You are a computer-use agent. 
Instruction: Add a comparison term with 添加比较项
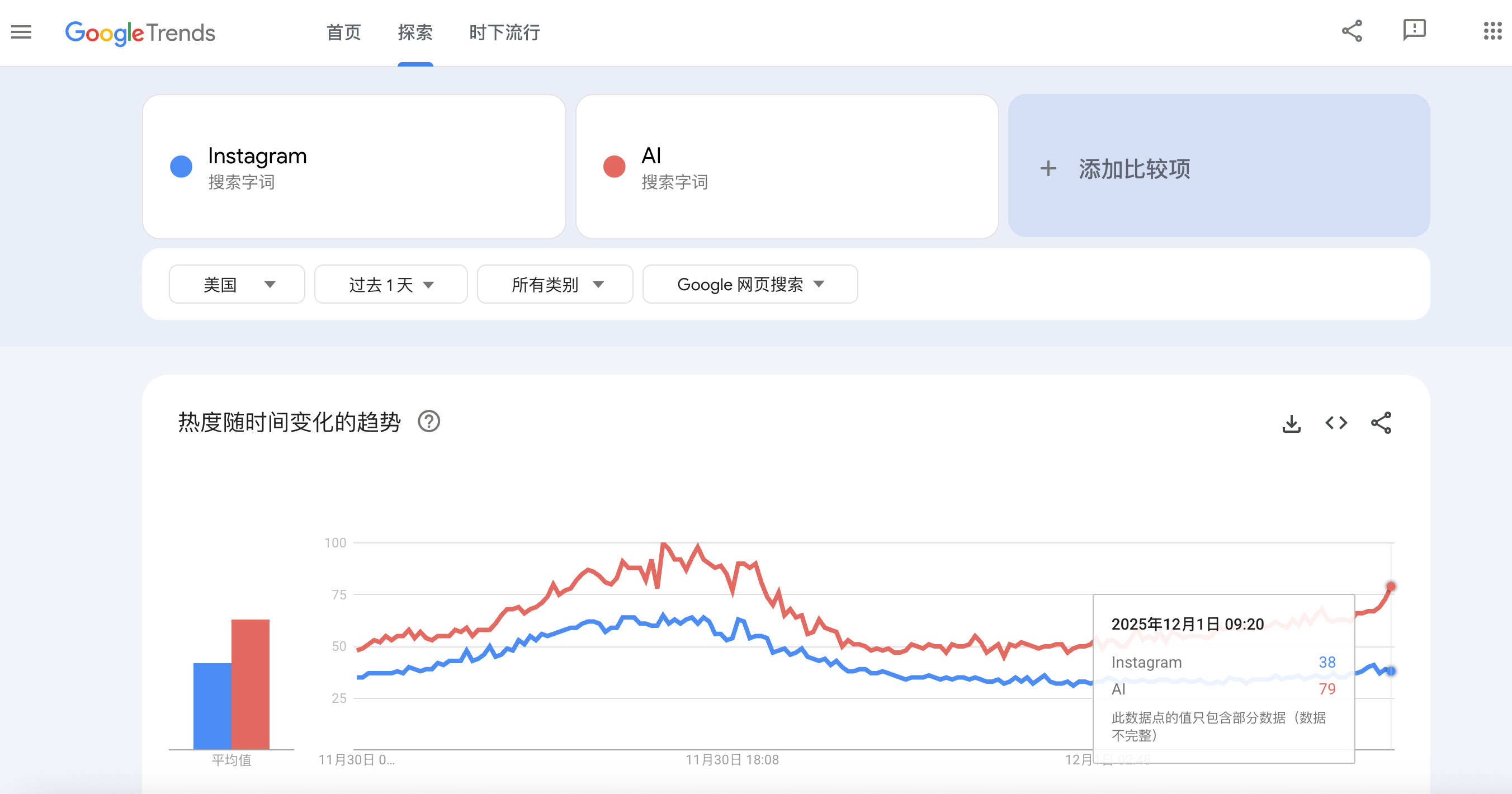(x=1219, y=167)
